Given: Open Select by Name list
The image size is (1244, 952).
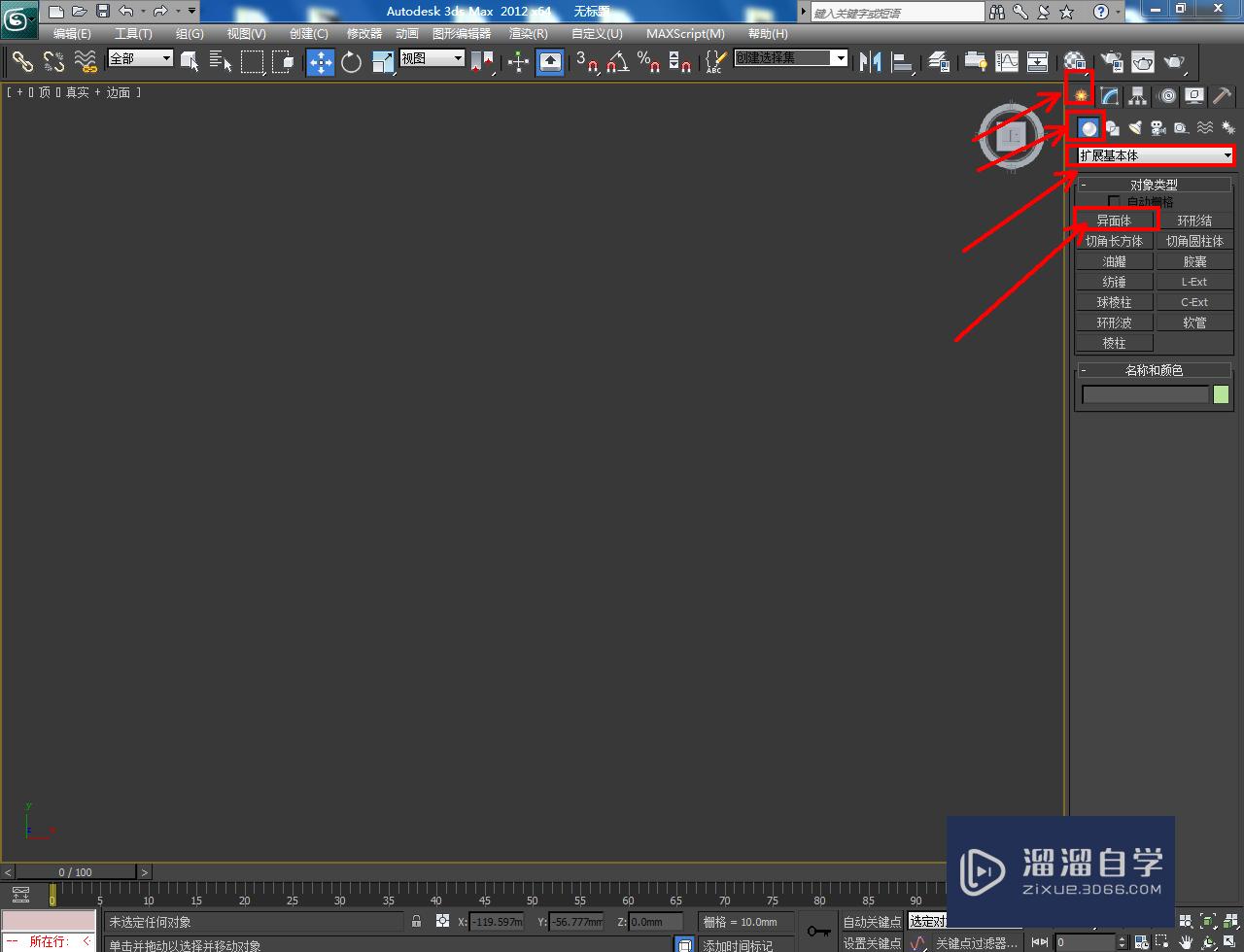Looking at the screenshot, I should 222,61.
